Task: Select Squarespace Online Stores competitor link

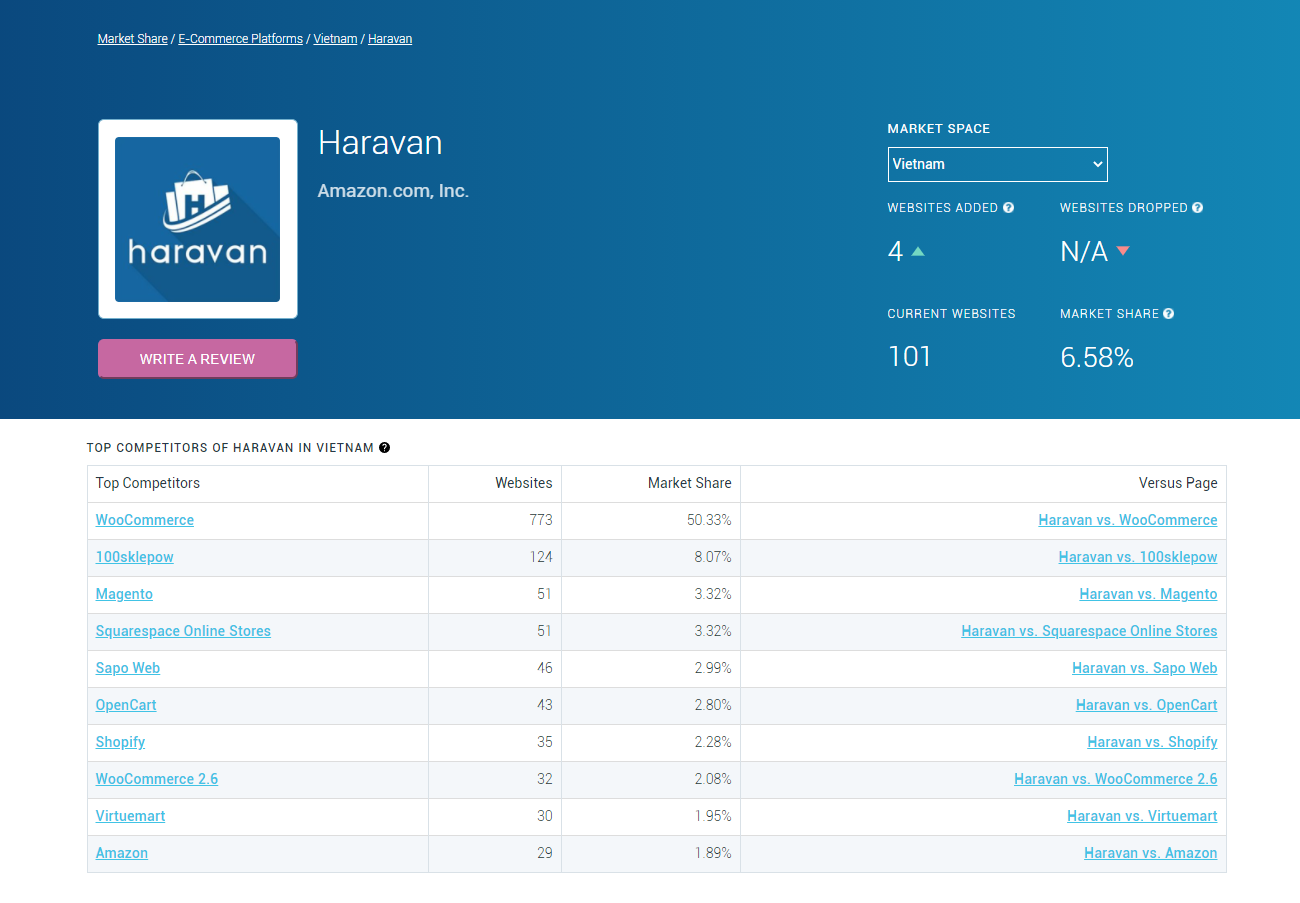Action: [x=183, y=631]
